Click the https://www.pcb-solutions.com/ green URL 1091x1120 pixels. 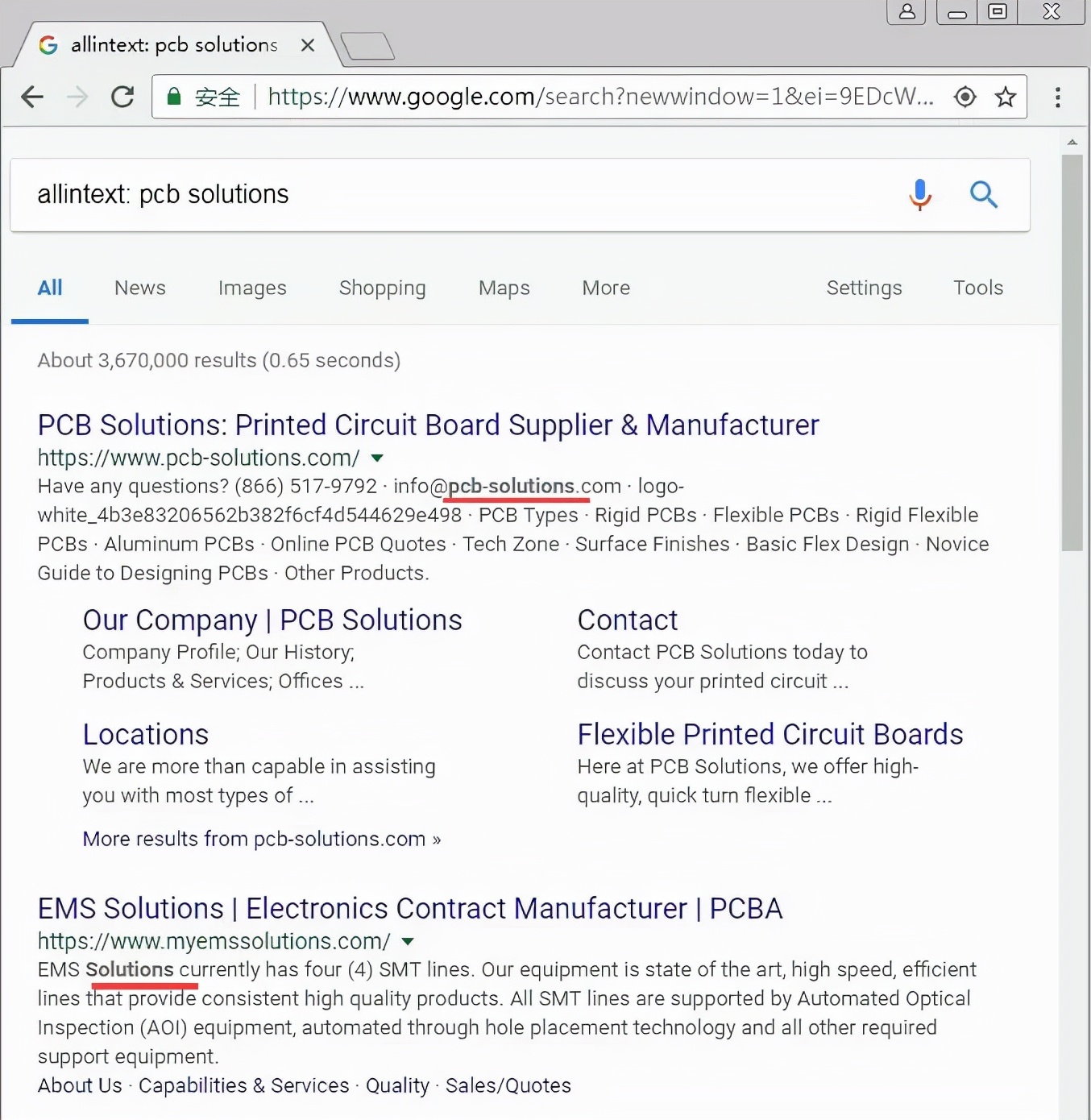(198, 458)
